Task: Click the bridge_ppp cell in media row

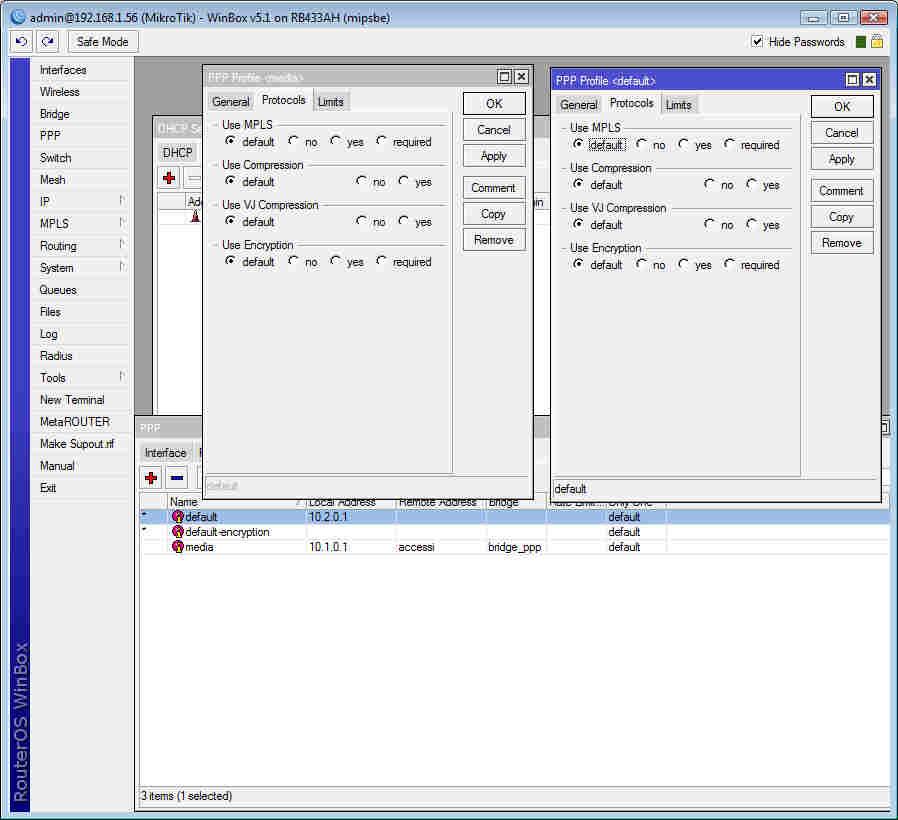Action: click(514, 547)
